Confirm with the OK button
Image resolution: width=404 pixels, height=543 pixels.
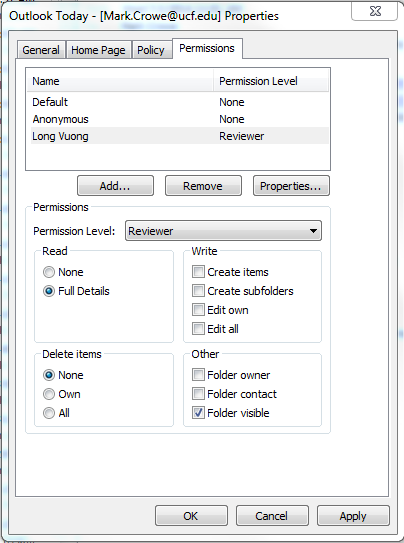191,516
